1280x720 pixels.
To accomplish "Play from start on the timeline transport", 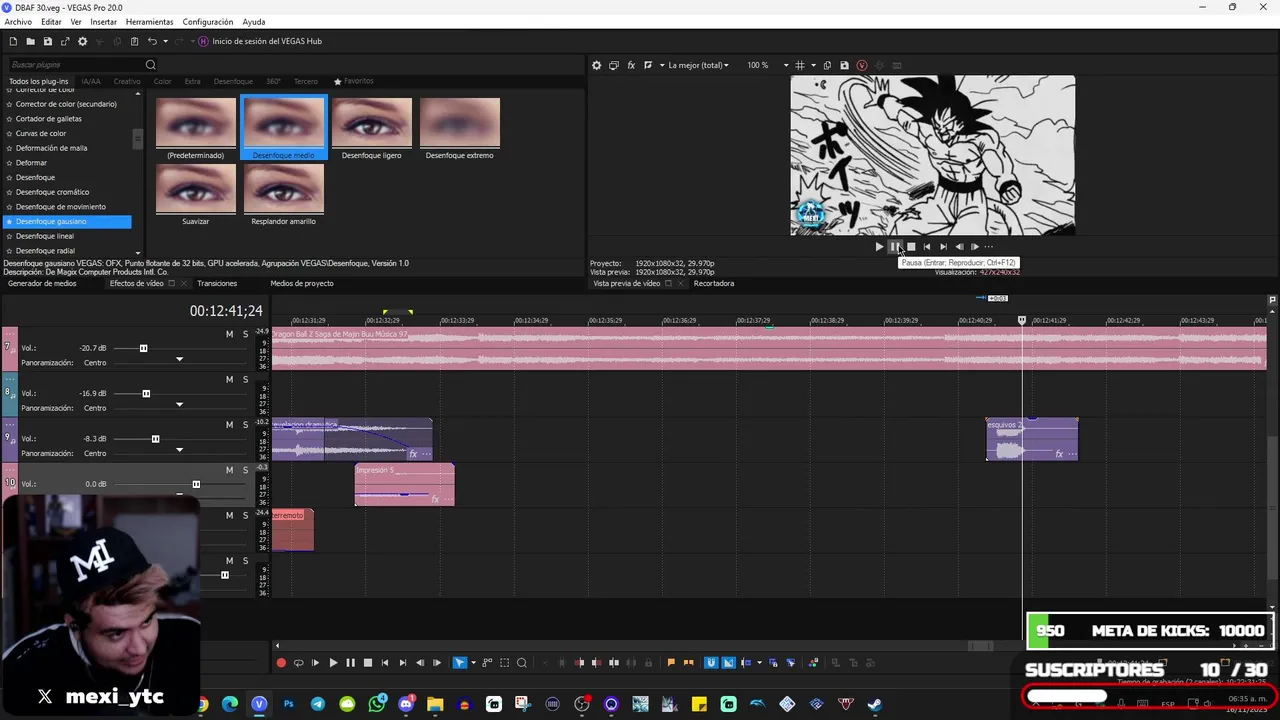I will [315, 663].
